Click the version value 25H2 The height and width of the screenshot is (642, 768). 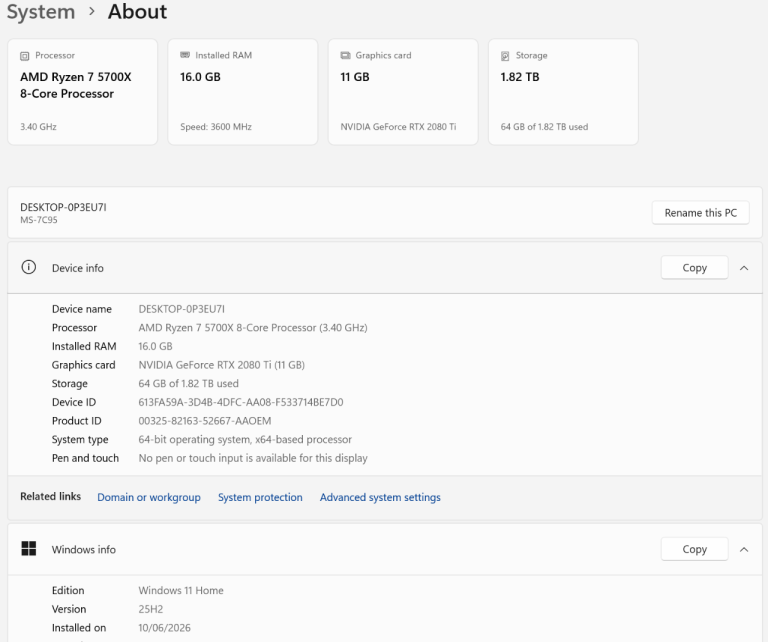click(x=151, y=609)
